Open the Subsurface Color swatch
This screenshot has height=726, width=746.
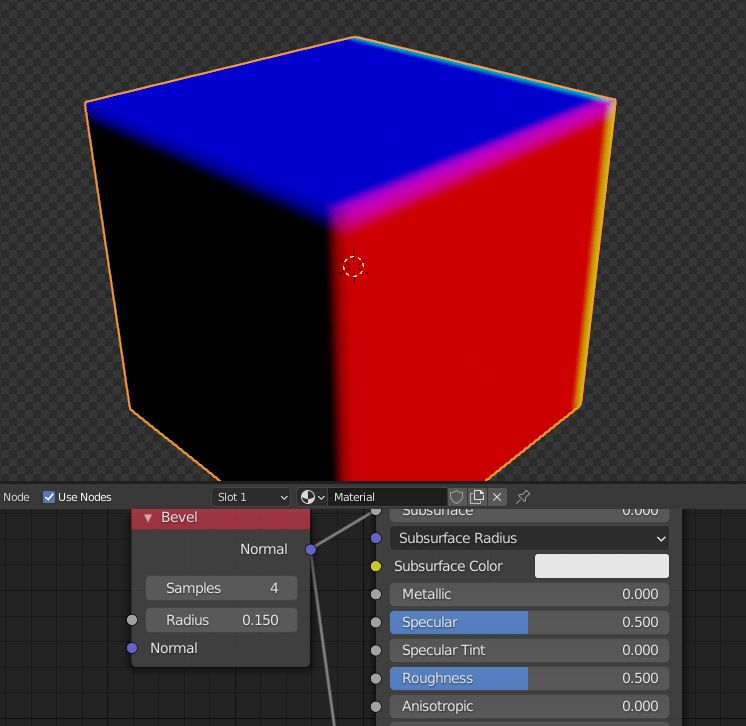[x=602, y=566]
